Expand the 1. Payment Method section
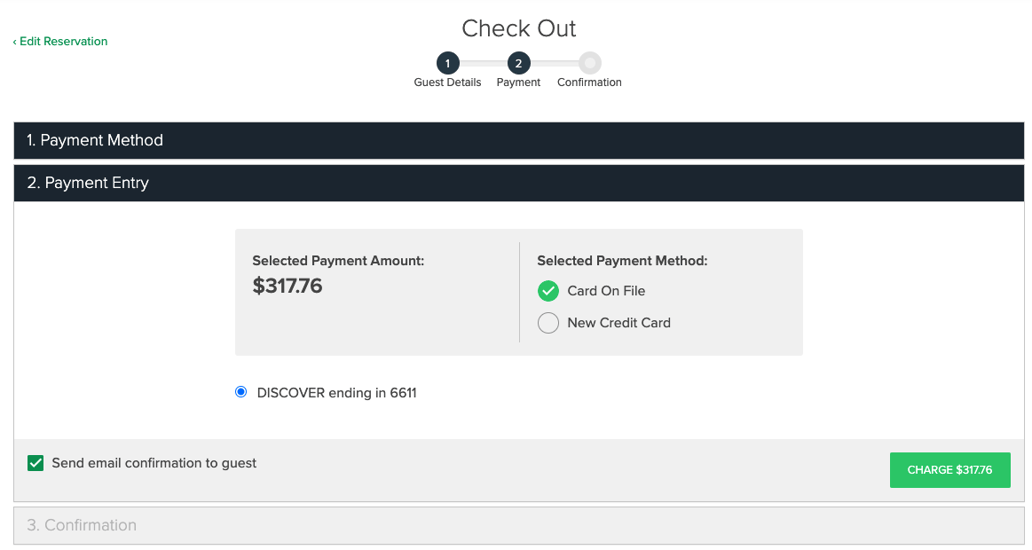The height and width of the screenshot is (550, 1032). (x=518, y=141)
